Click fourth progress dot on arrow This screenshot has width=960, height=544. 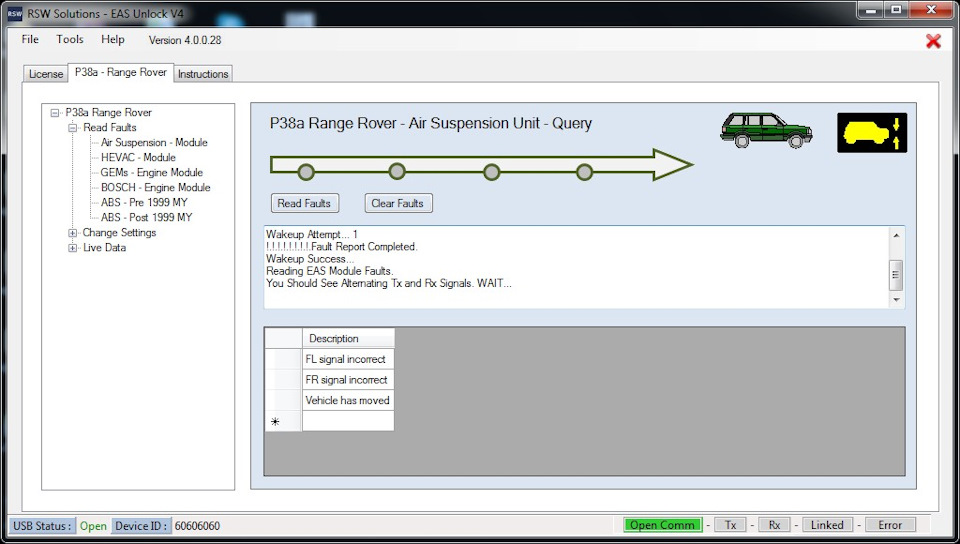coord(585,172)
